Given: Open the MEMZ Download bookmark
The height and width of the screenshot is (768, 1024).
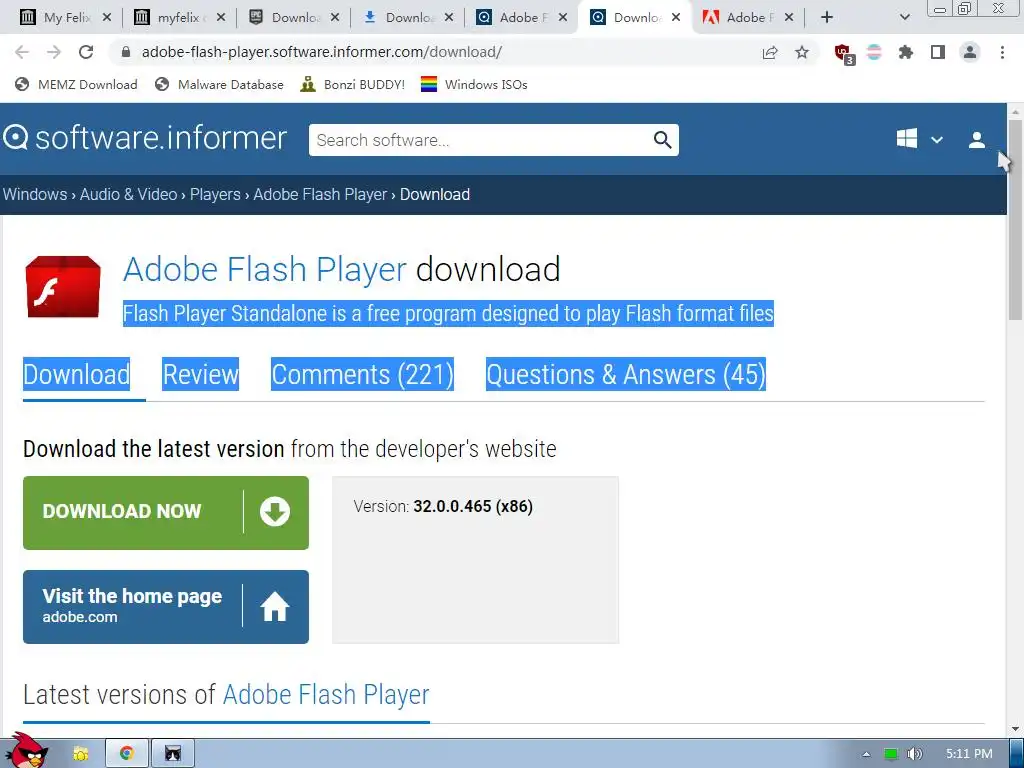Looking at the screenshot, I should [76, 84].
